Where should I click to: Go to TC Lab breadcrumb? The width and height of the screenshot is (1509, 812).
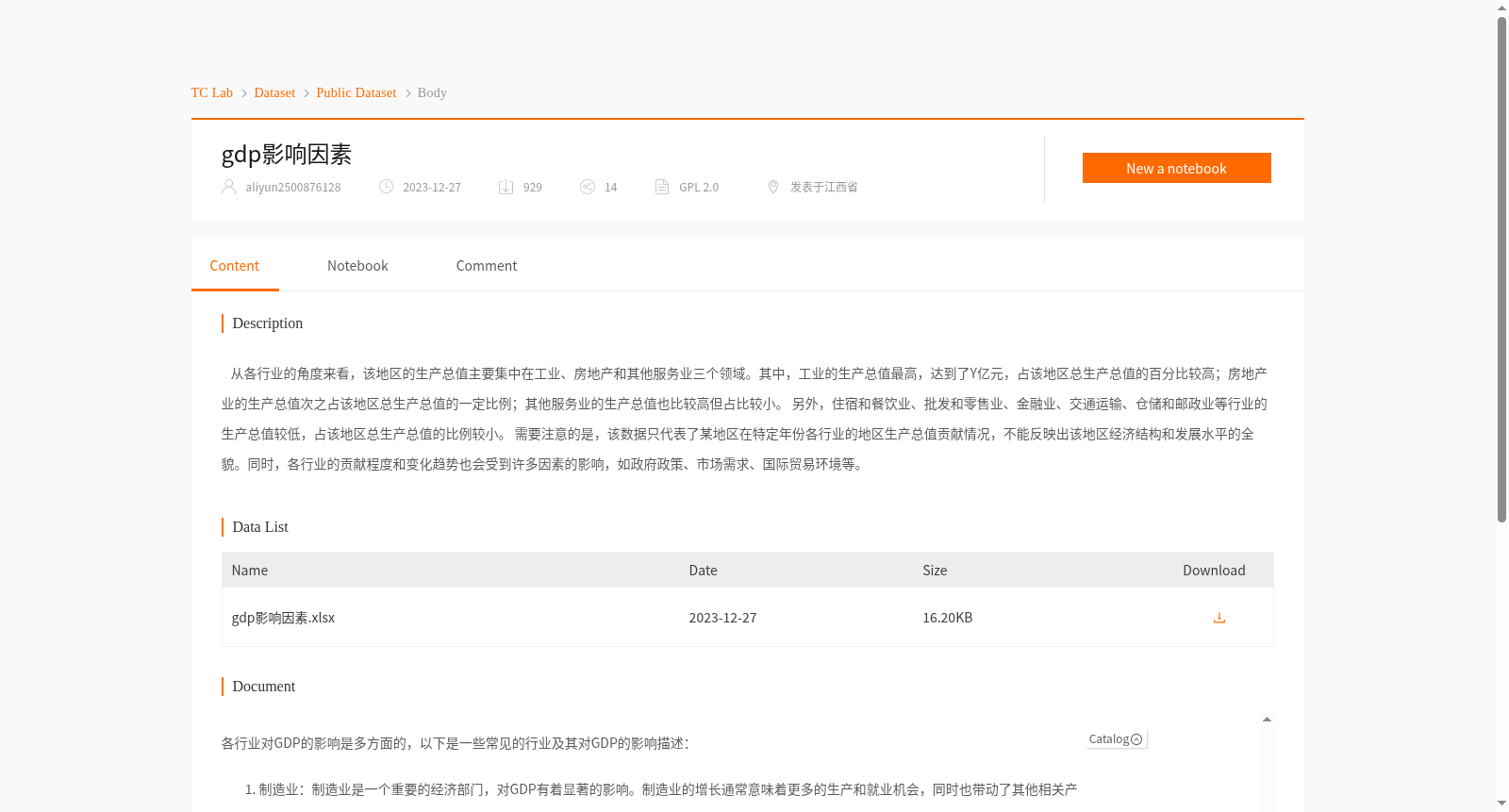[212, 92]
